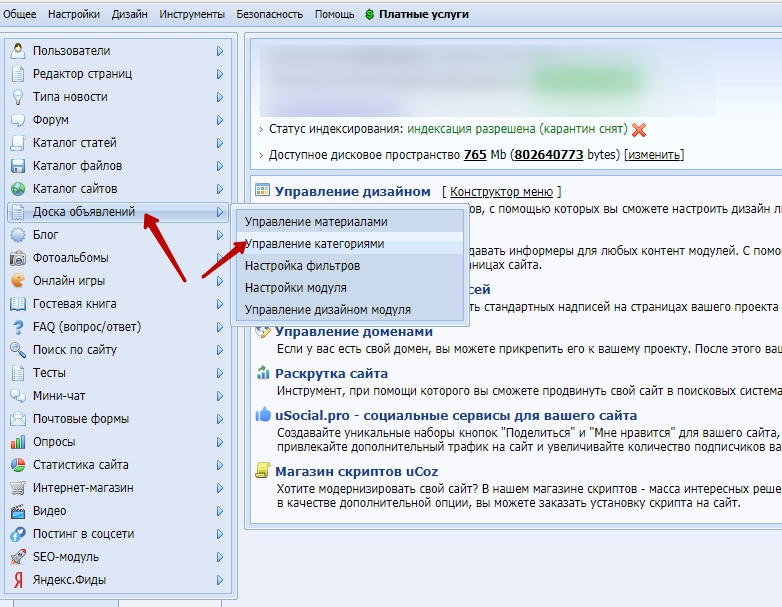Click the Photo albums camera icon
The width and height of the screenshot is (782, 607).
pyautogui.click(x=18, y=258)
